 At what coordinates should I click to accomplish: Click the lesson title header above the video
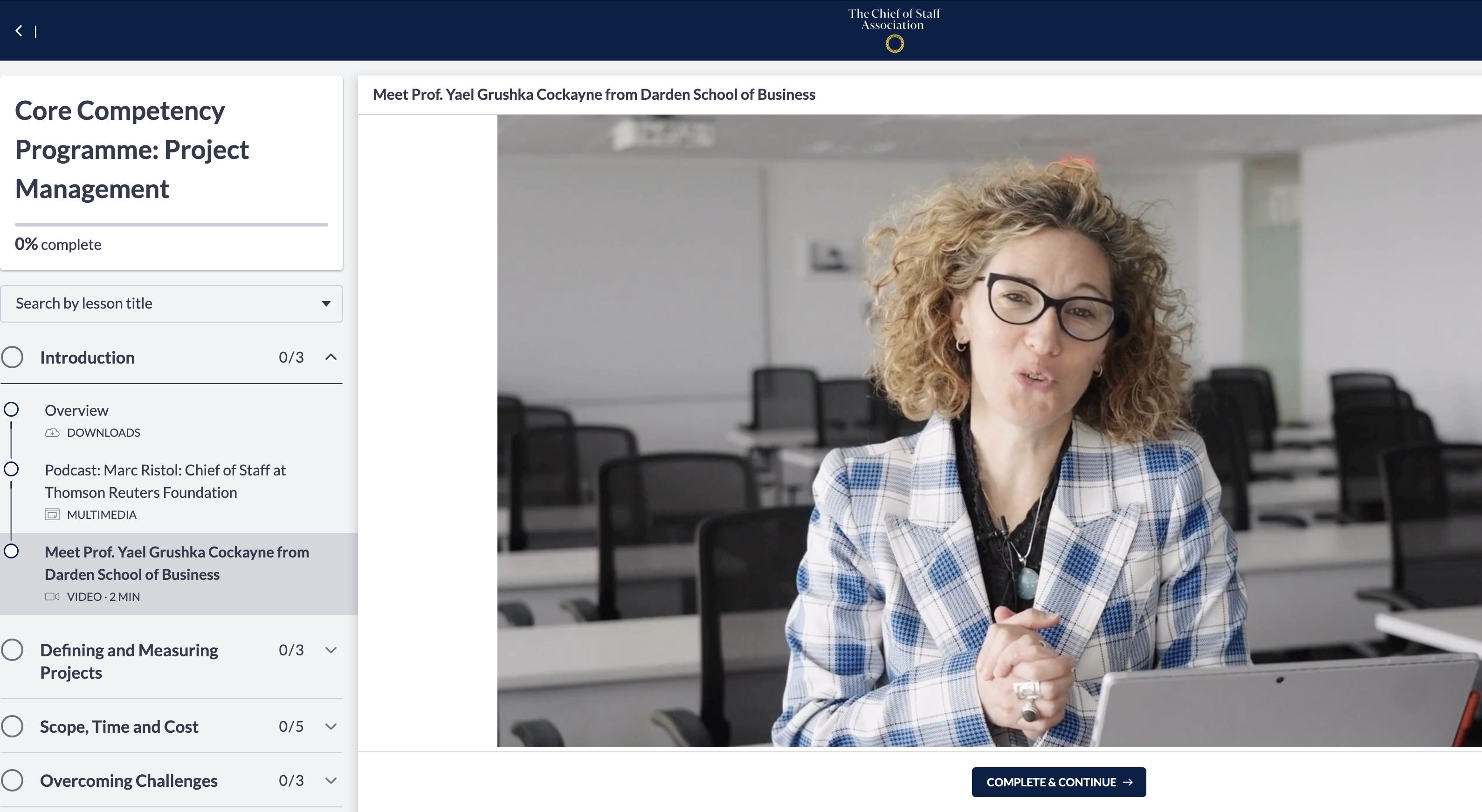click(594, 94)
